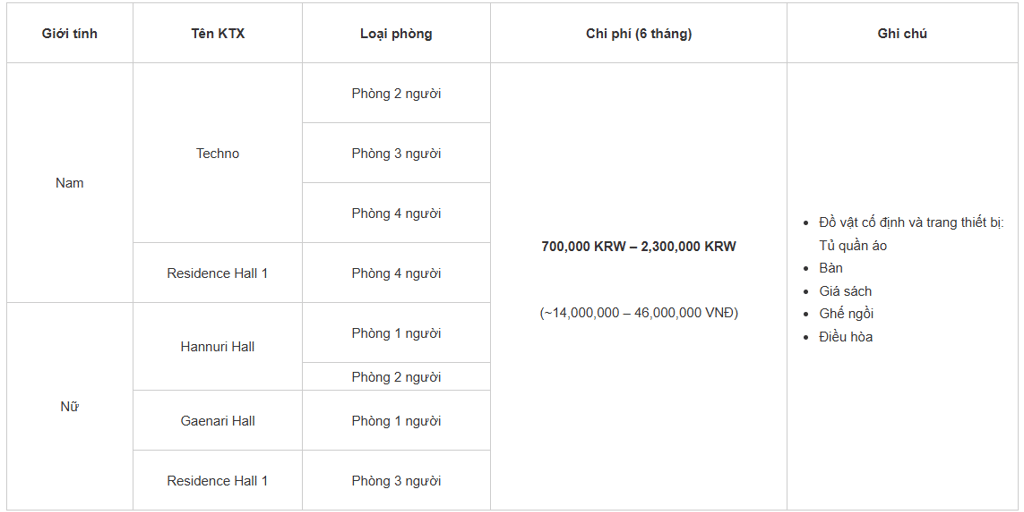The image size is (1024, 512).
Task: Select the Chi phí (6 tháng) header
Action: pyautogui.click(x=639, y=33)
